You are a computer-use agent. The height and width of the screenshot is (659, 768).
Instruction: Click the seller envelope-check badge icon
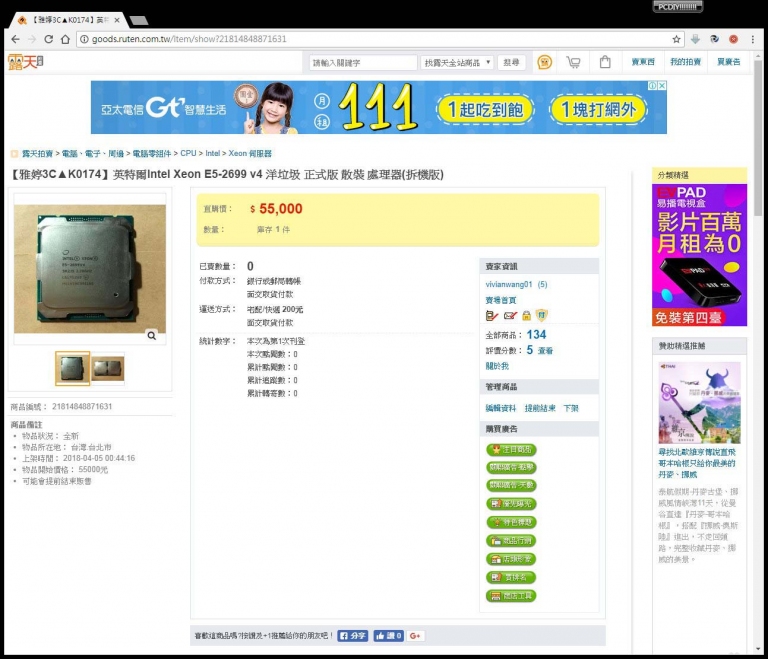(x=510, y=316)
